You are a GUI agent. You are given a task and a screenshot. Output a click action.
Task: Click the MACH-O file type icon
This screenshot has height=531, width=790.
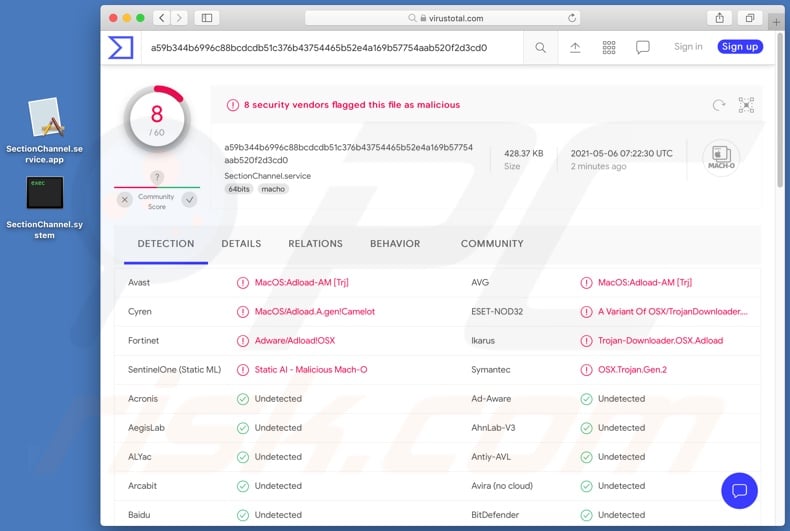[720, 158]
